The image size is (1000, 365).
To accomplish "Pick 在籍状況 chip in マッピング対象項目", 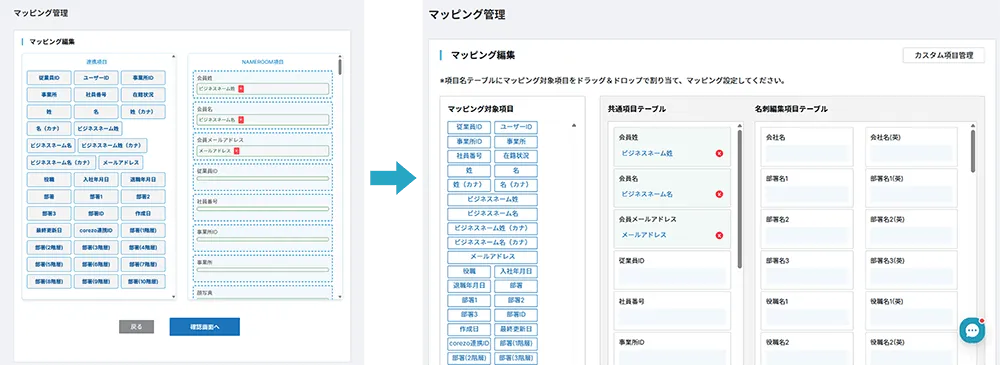I will click(x=516, y=156).
